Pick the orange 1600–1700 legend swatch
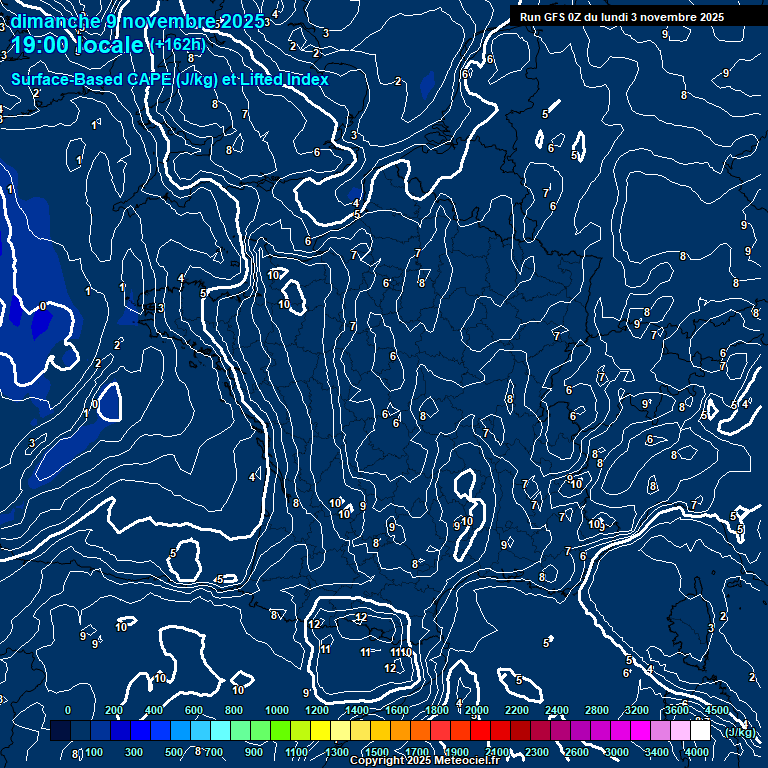The image size is (768, 768). (x=401, y=730)
